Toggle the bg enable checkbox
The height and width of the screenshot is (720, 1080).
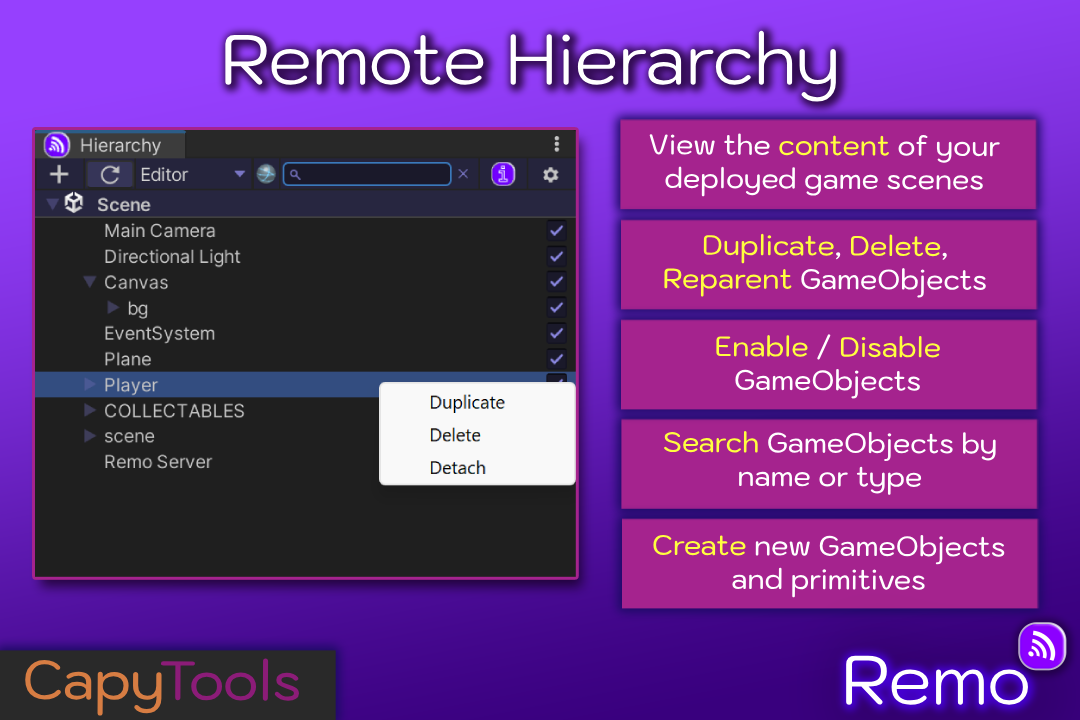pyautogui.click(x=557, y=307)
